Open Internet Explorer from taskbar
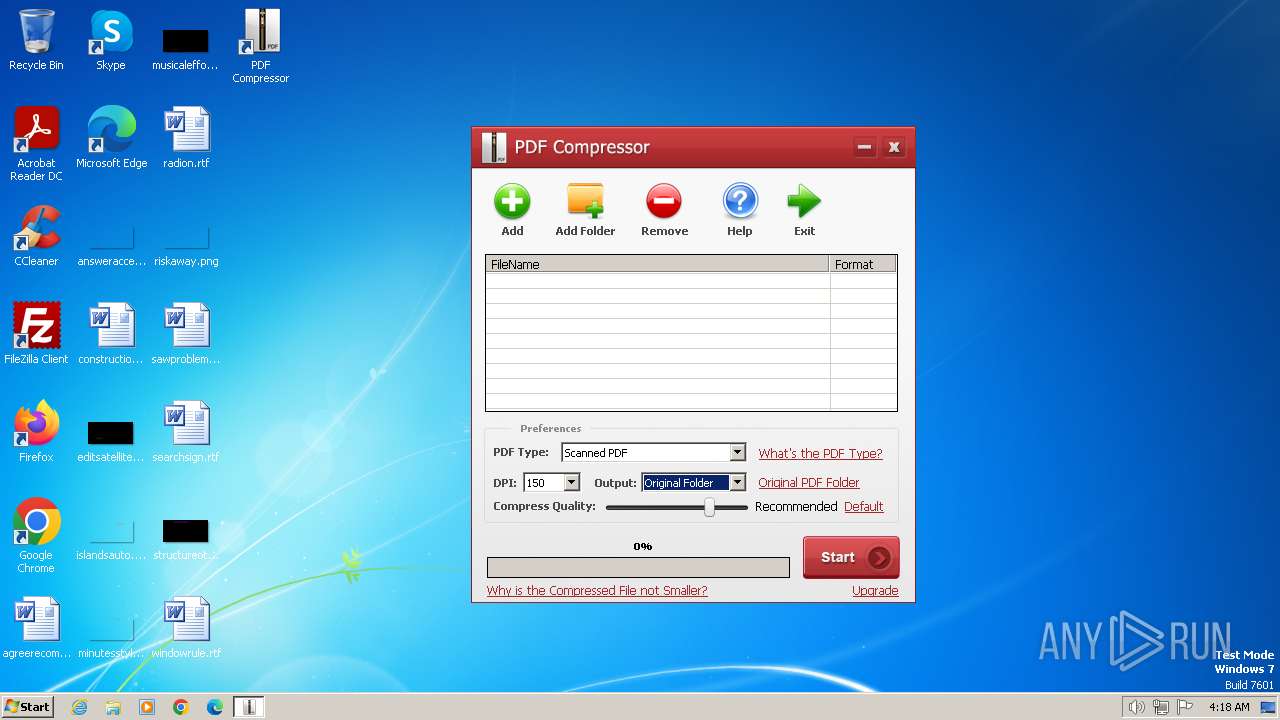 coord(79,707)
